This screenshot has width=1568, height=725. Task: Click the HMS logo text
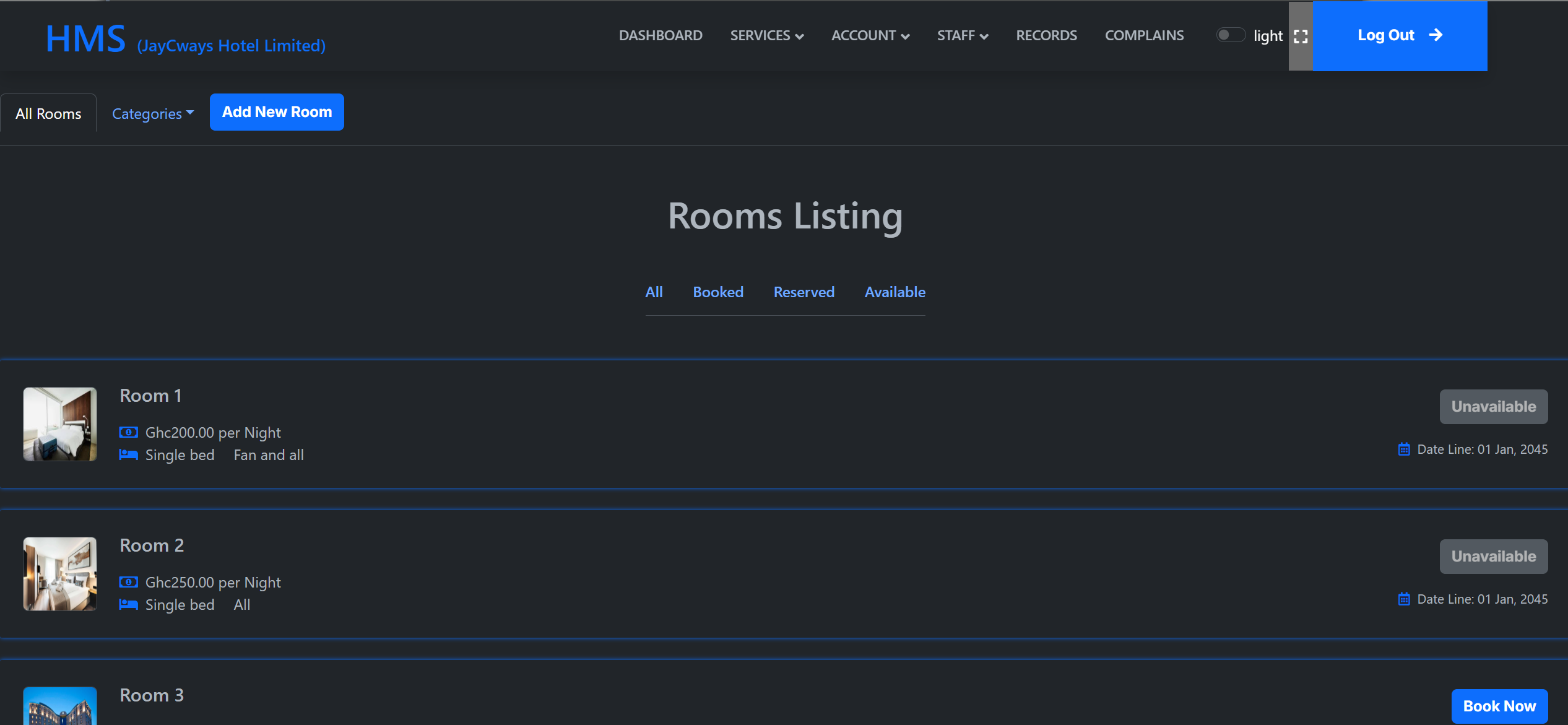85,37
